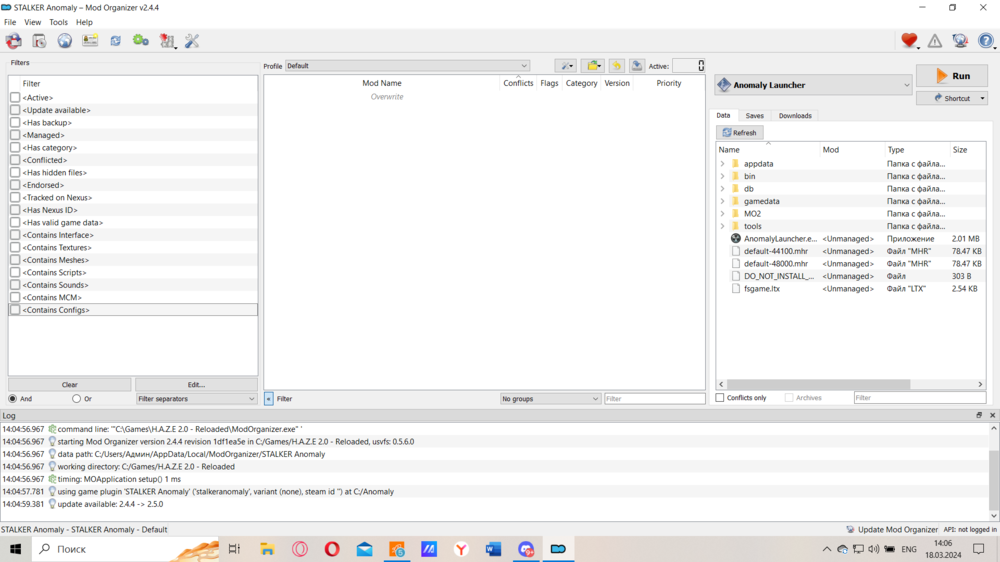Screen dimensions: 1000x562
Task: Open Word from the taskbar
Action: coord(493,549)
